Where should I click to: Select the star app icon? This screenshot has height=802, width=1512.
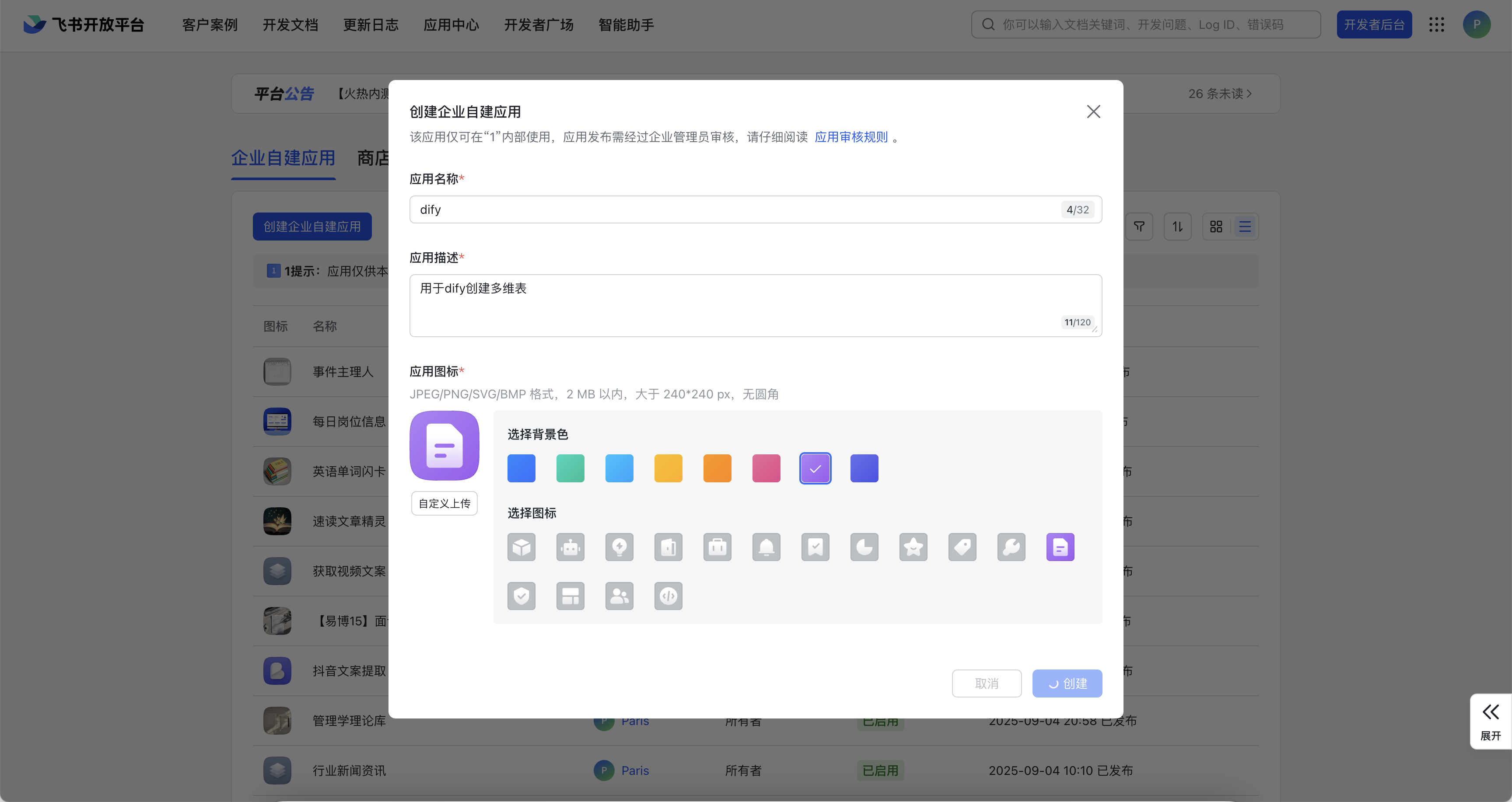(x=913, y=547)
